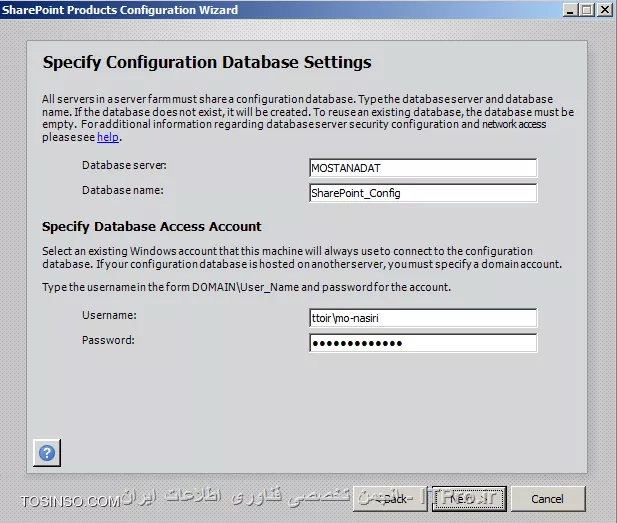
Task: Go to the previous step with Back
Action: tap(390, 499)
